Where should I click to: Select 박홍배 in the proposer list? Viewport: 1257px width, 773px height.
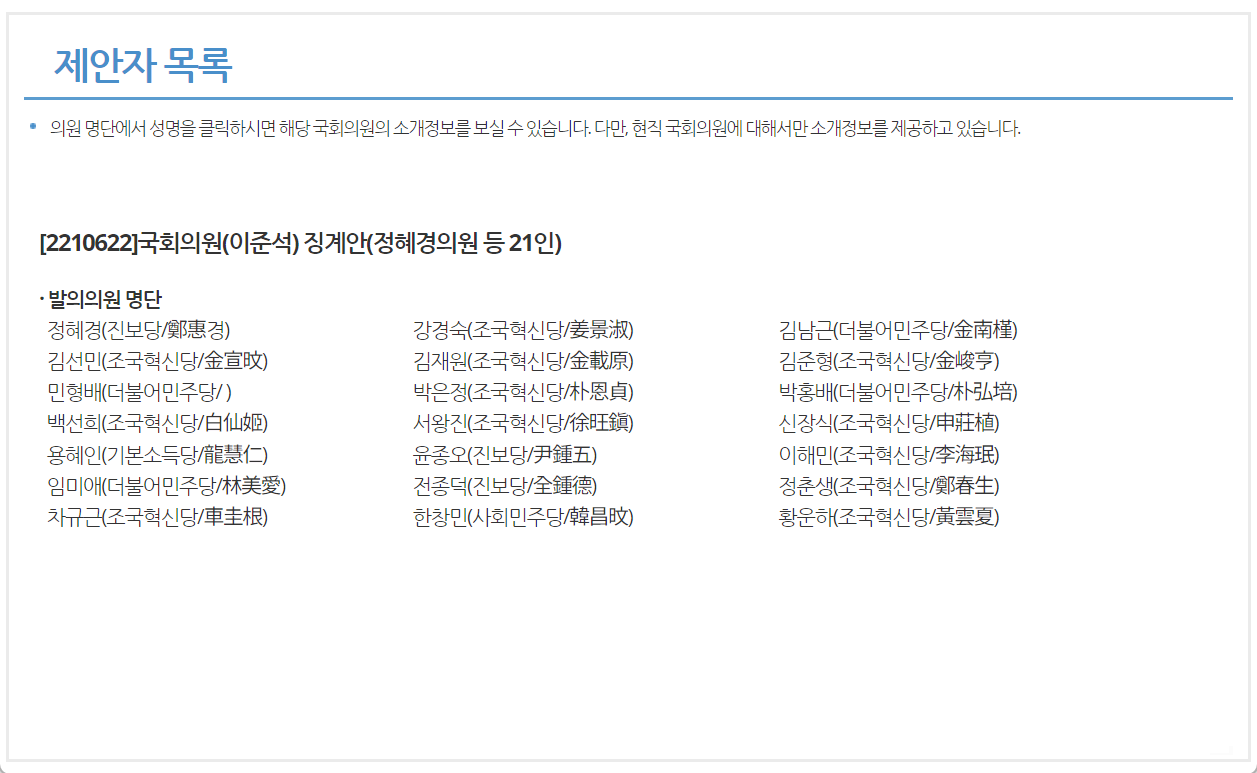pos(898,392)
